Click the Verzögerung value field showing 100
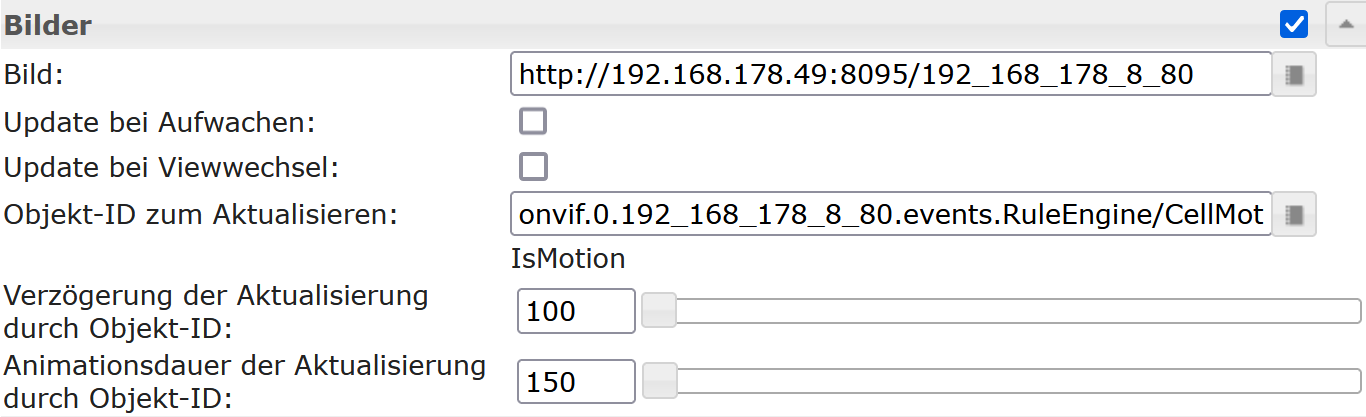Screen dimensions: 1366x417 577,311
